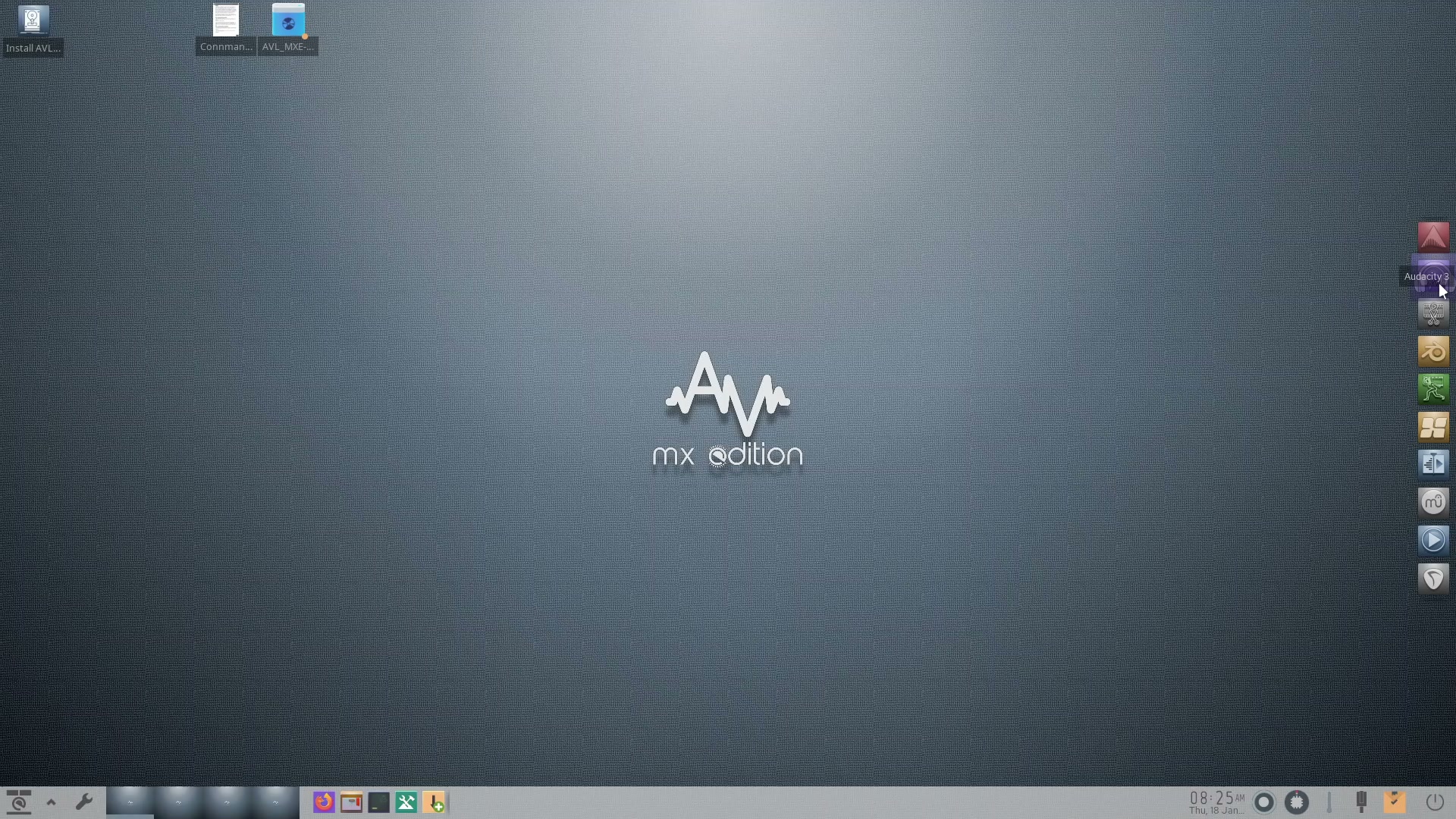Open settings via the wrench icon

click(85, 802)
